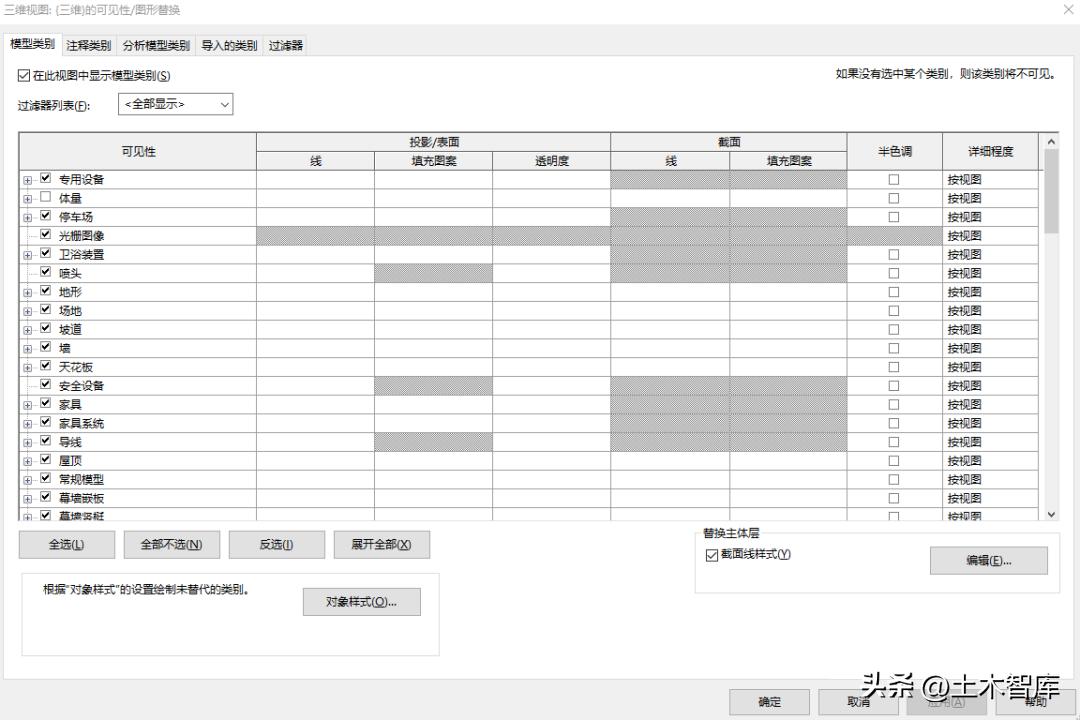The width and height of the screenshot is (1080, 720).
Task: Click the 全选 button
Action: 66,544
